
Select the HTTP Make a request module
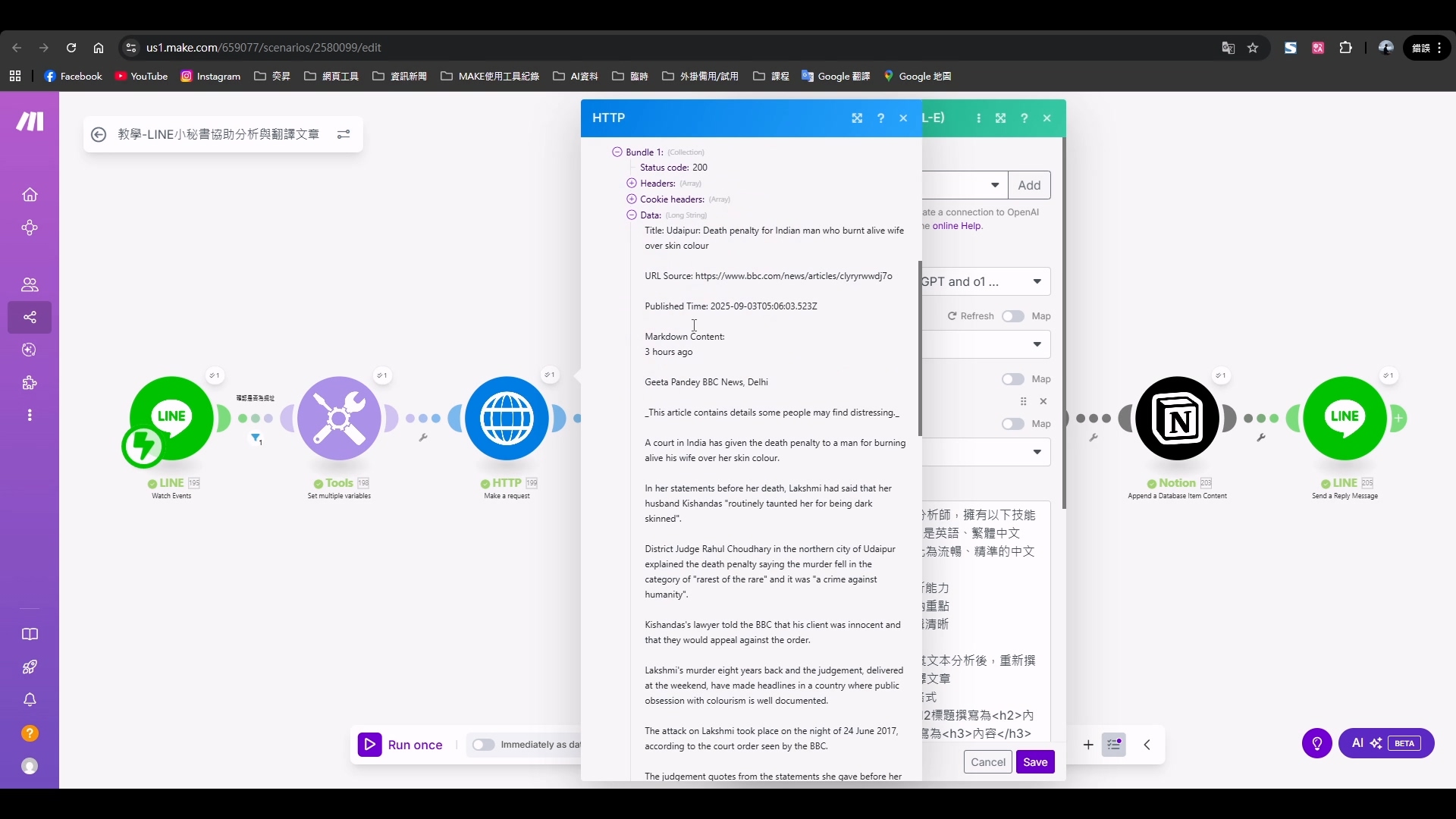(507, 419)
